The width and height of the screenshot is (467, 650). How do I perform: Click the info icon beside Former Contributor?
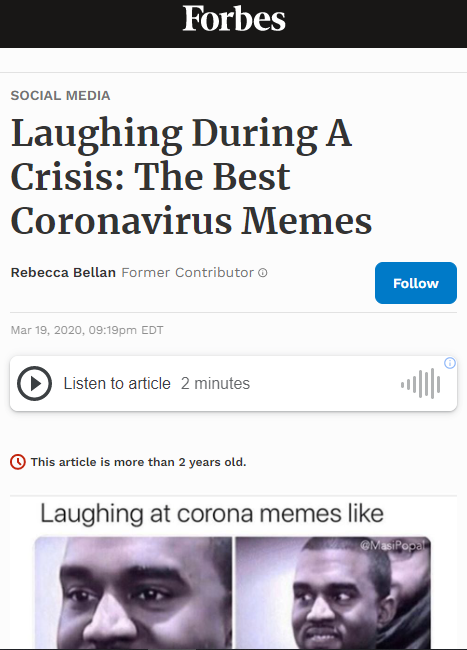[x=263, y=273]
